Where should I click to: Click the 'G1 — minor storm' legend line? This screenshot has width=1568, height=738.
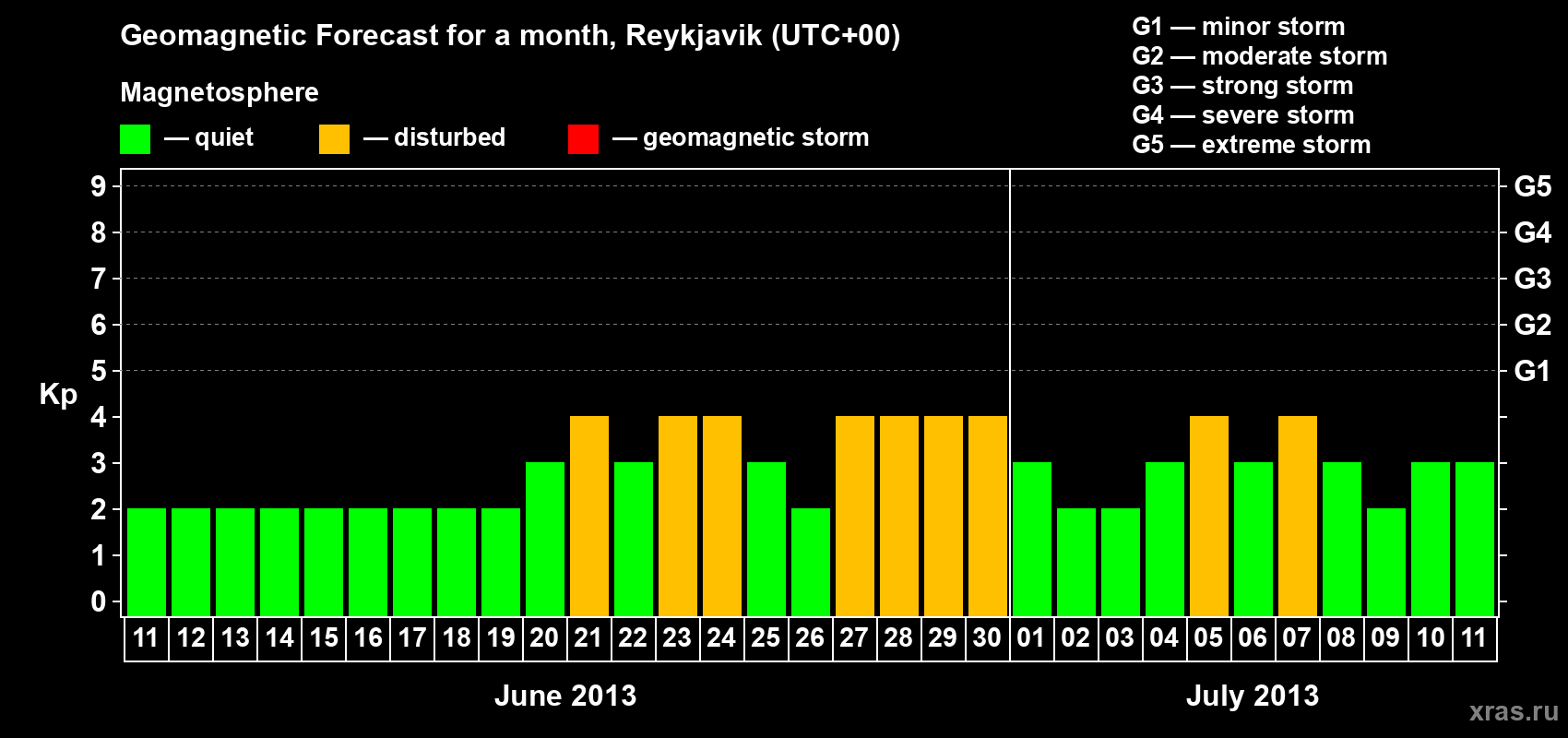point(1238,27)
